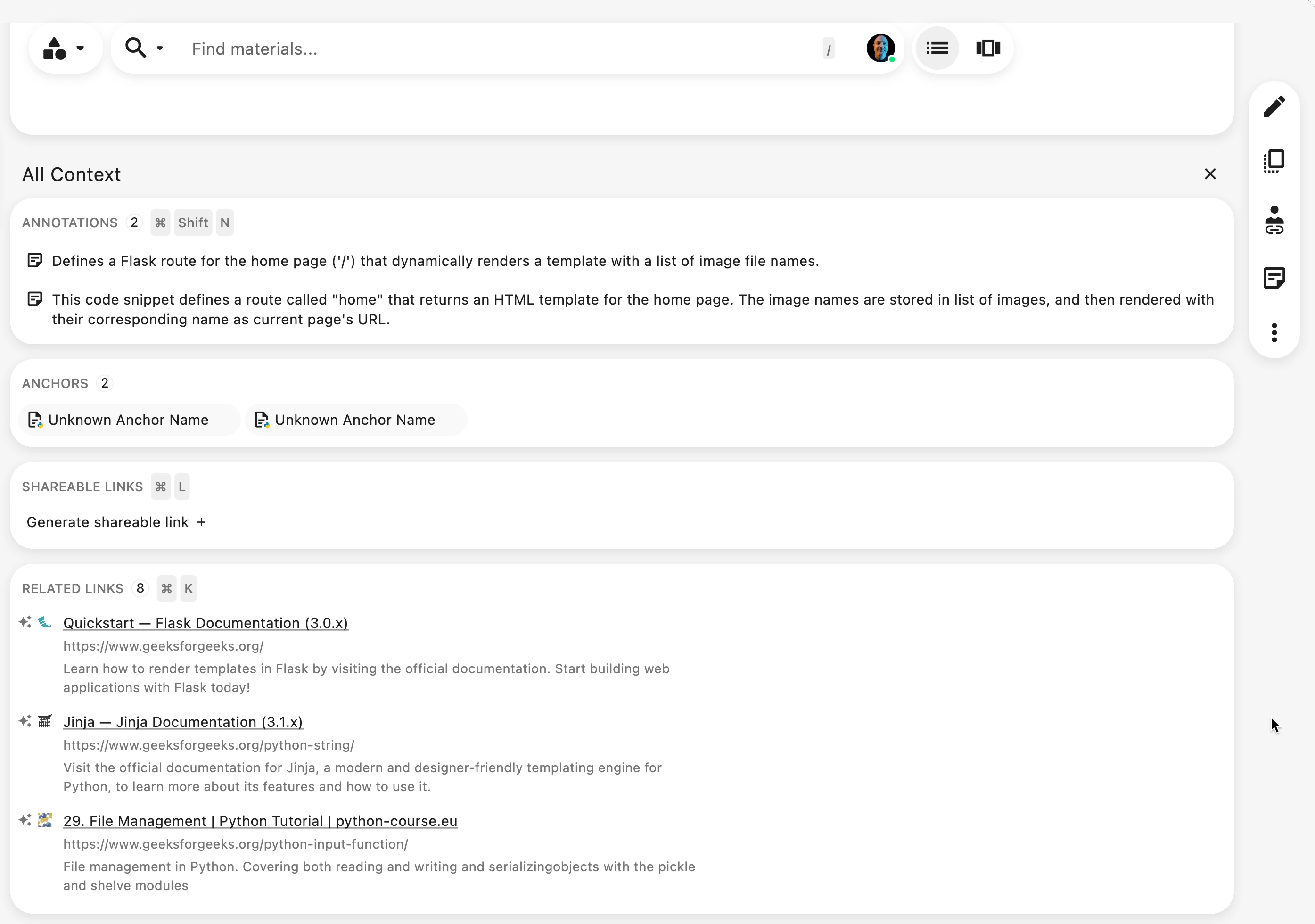1315x924 pixels.
Task: Open the dropdown arrow next to the search icon
Action: (x=160, y=48)
